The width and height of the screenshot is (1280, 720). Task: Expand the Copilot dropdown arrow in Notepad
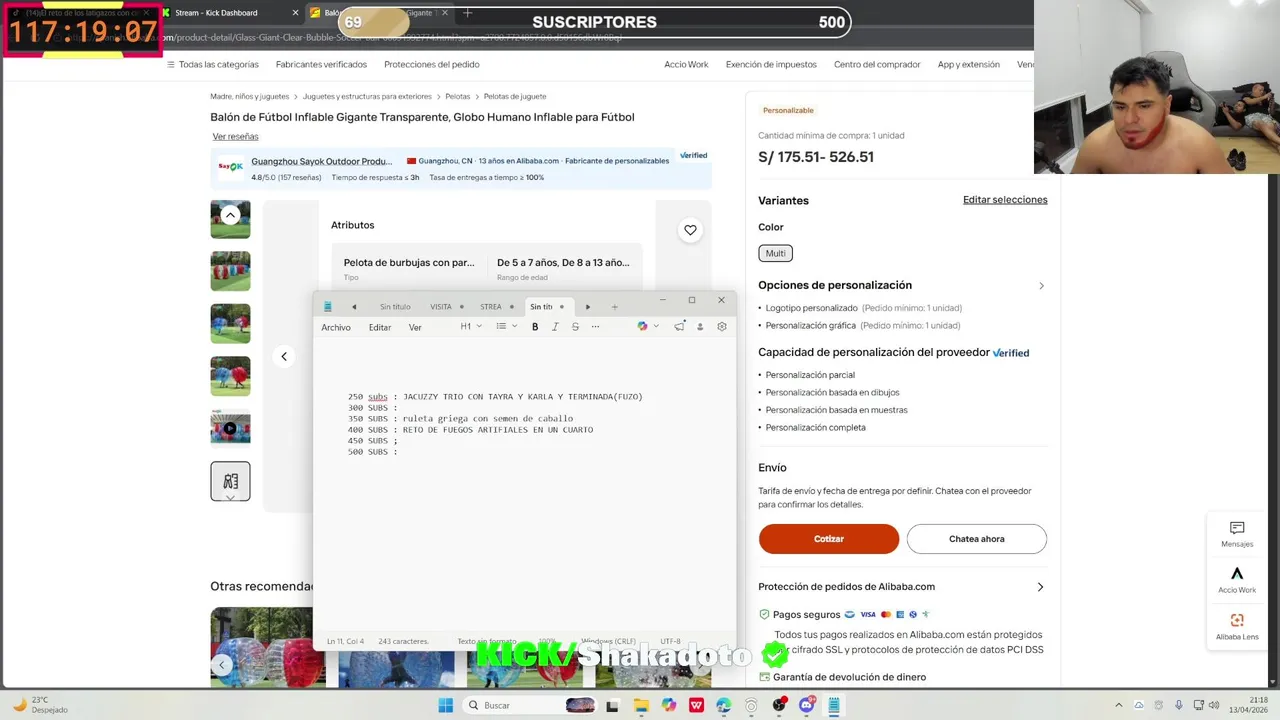point(654,327)
